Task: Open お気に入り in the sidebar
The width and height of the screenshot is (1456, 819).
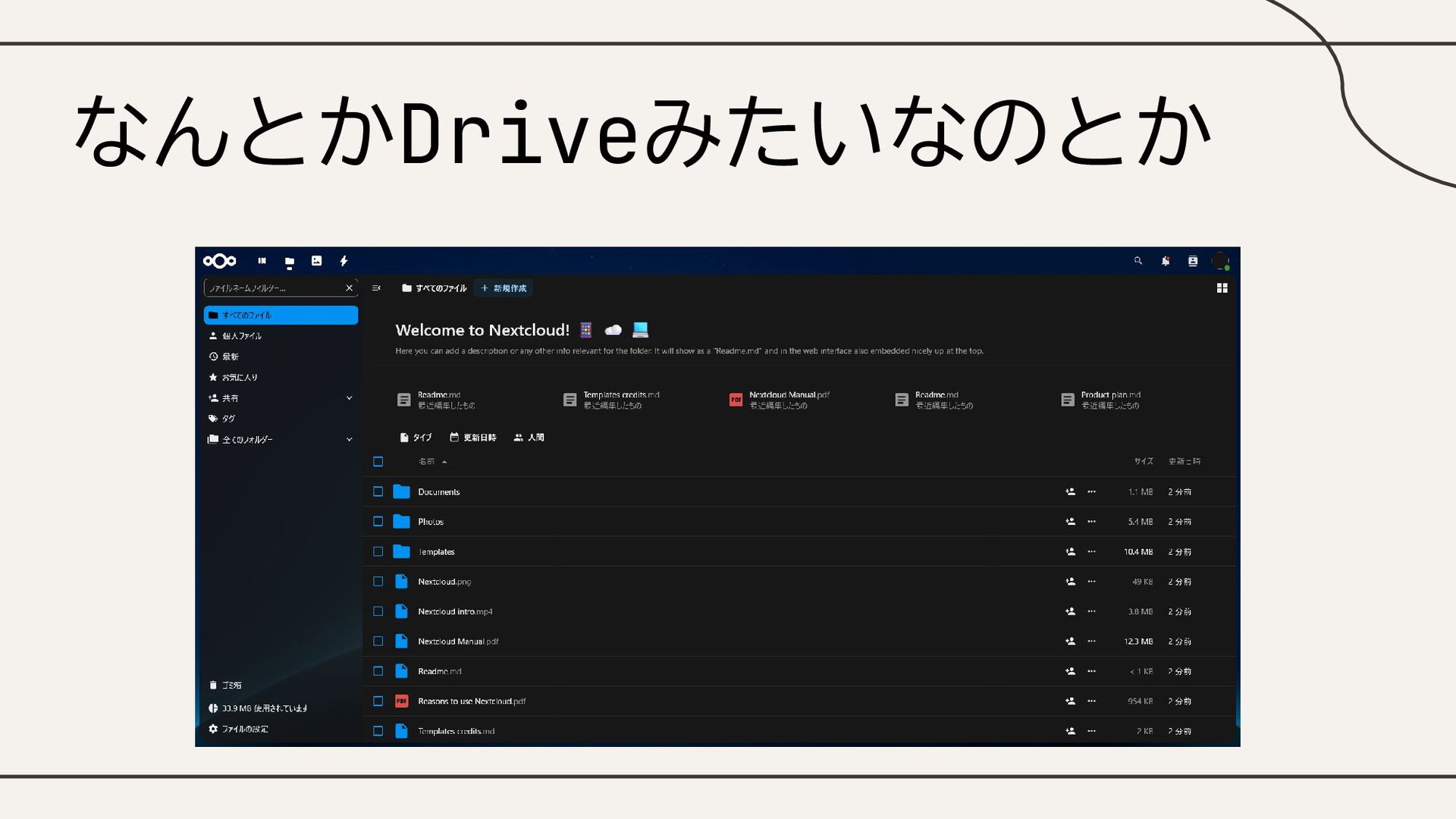Action: [239, 377]
